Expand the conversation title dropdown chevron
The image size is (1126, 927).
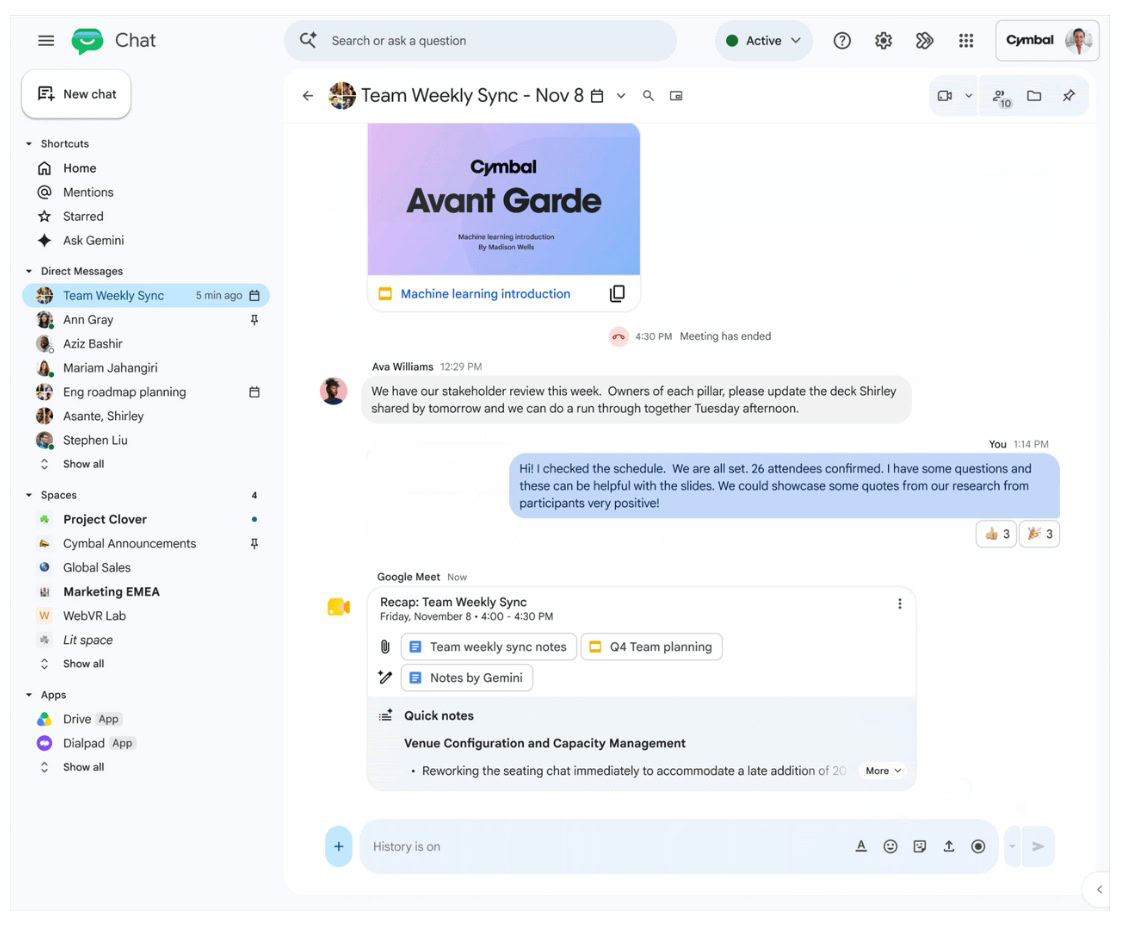point(621,96)
